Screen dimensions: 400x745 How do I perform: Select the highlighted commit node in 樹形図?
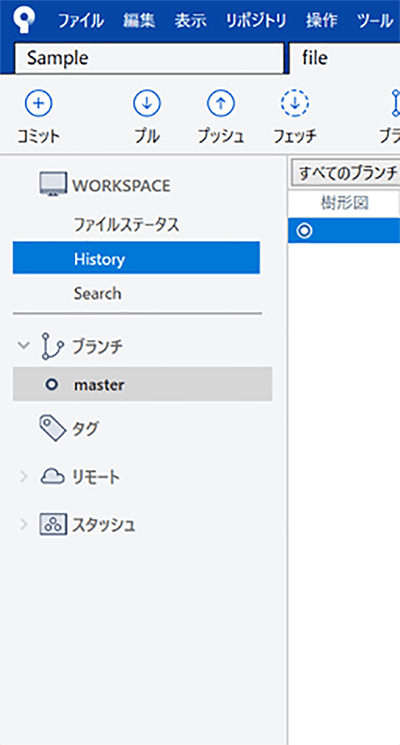tap(304, 231)
